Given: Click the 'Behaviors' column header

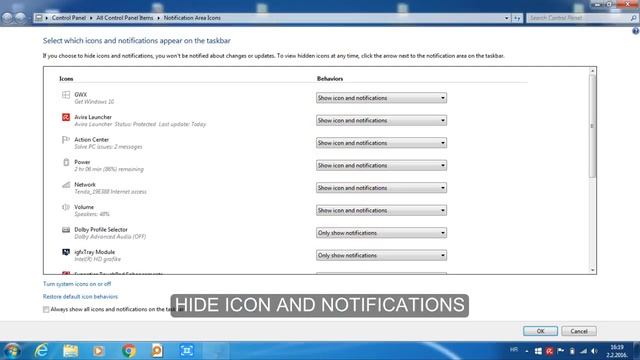Looking at the screenshot, I should (x=330, y=78).
